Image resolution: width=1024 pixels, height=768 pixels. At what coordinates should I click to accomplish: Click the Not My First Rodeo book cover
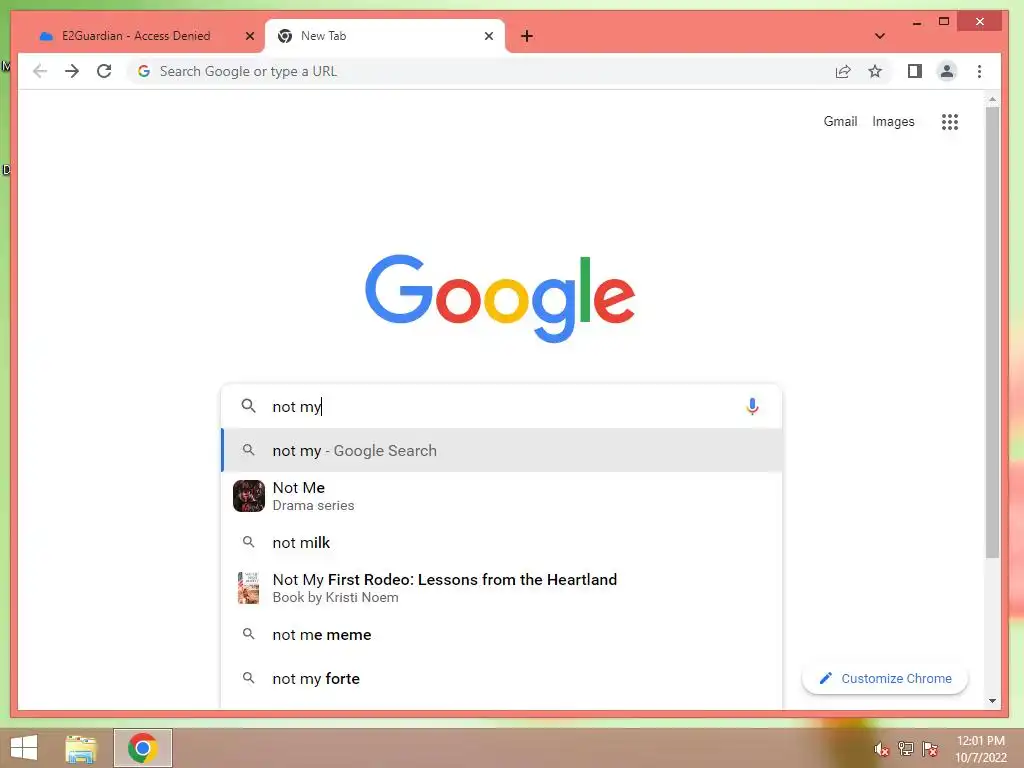249,588
